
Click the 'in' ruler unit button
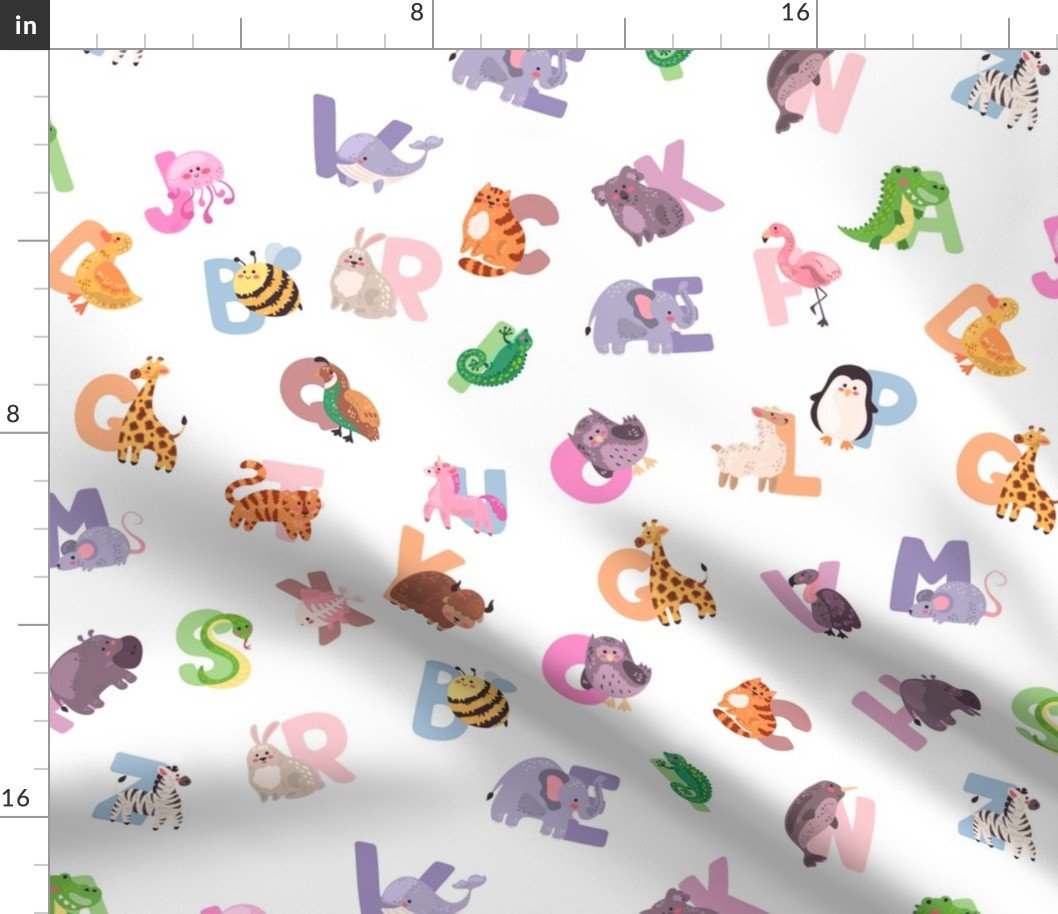coord(24,24)
